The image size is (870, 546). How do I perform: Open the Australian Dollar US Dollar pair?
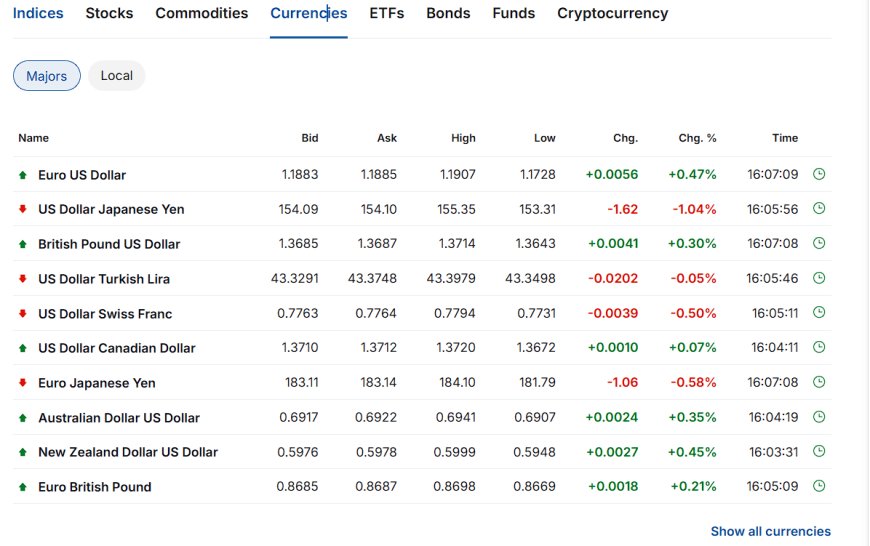click(x=119, y=418)
